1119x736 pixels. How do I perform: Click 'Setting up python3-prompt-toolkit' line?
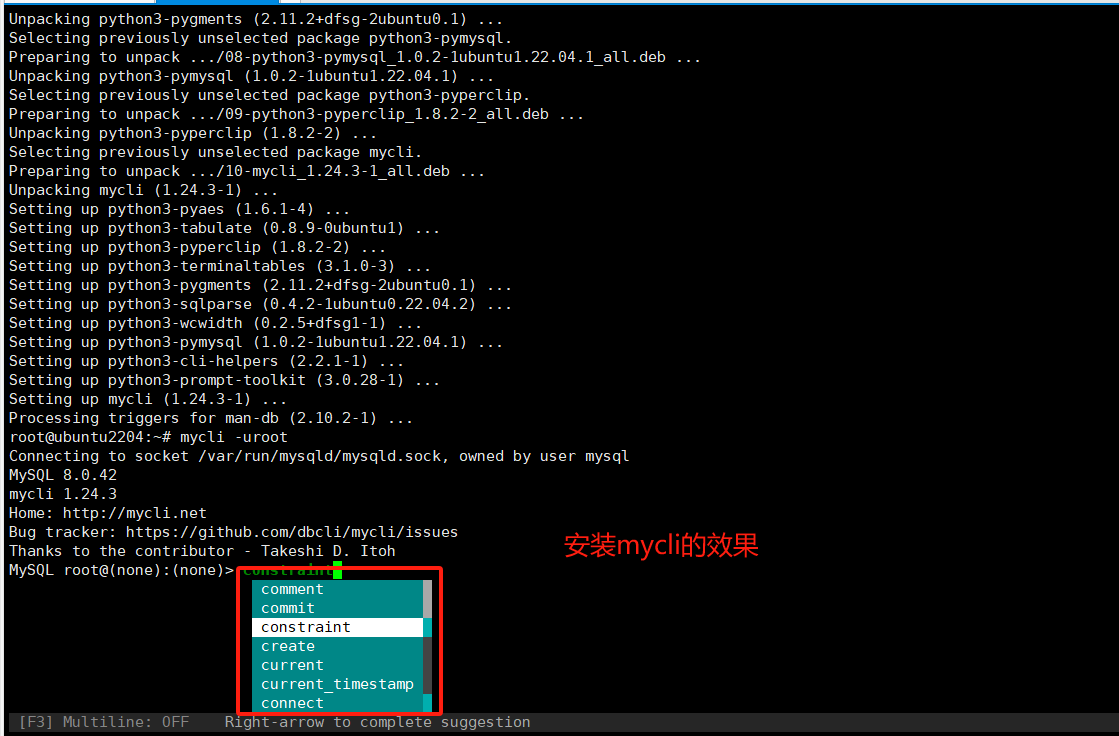(224, 380)
